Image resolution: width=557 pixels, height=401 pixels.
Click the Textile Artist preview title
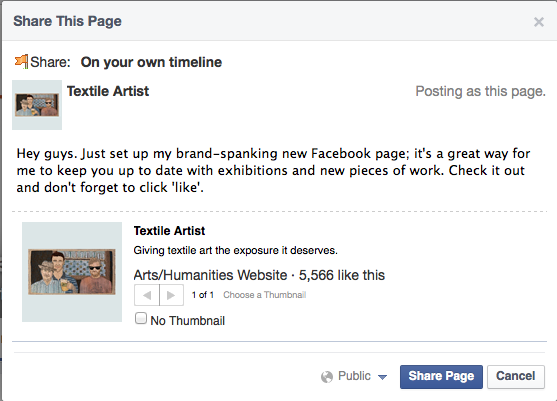[x=169, y=231]
